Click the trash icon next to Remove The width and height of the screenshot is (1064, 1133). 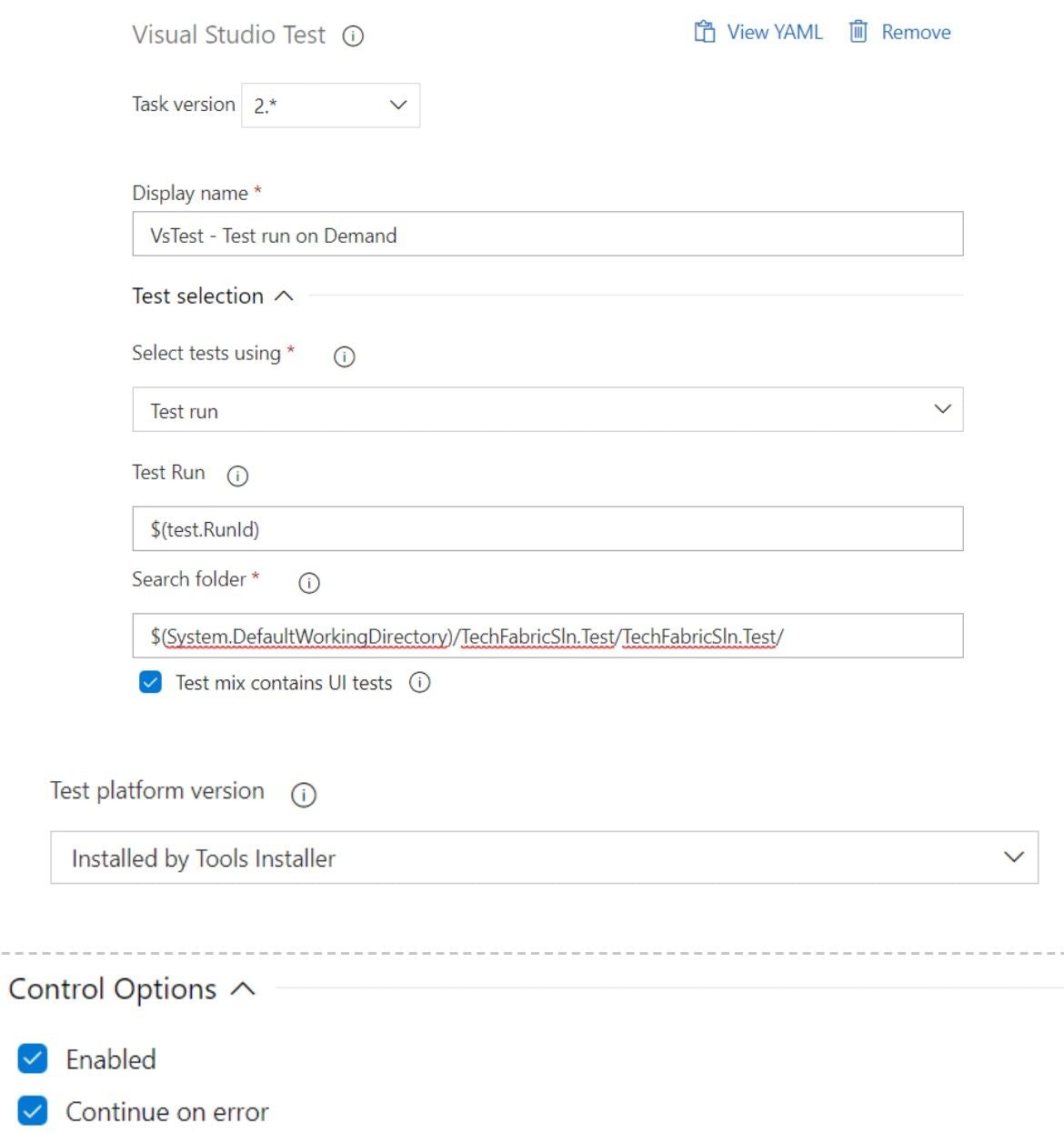coord(856,32)
